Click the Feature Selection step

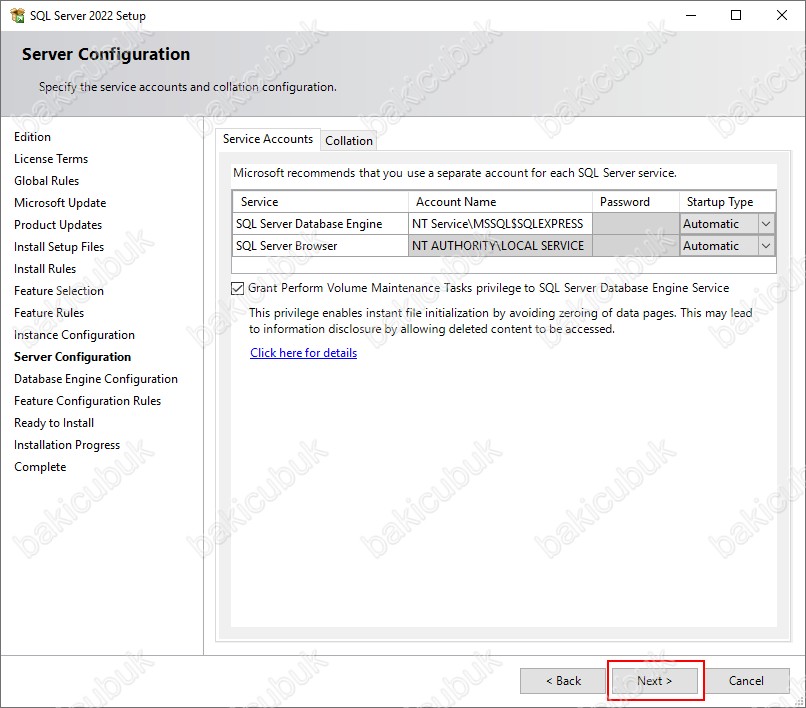[59, 291]
